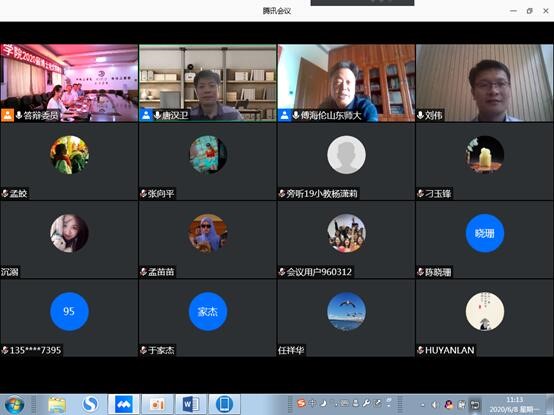Select the 晓珊 blue avatar tile
This screenshot has width=554, height=415.
[x=485, y=233]
